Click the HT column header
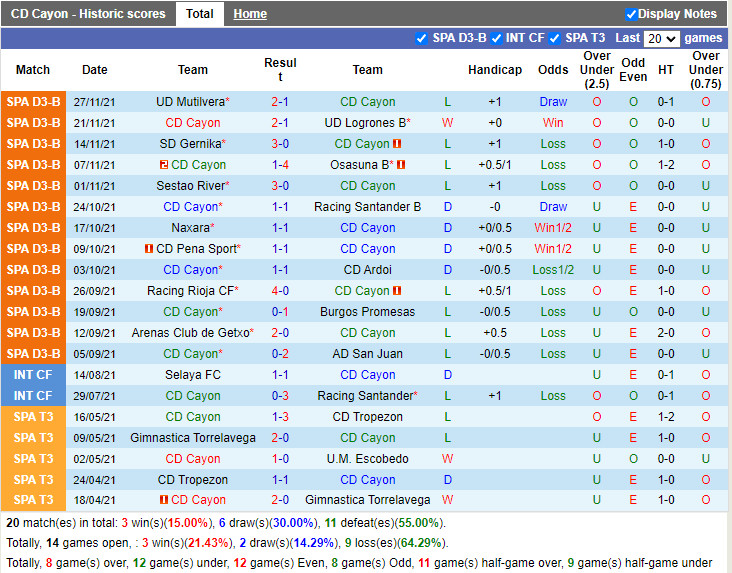Viewport: 732px width, 573px height. click(x=666, y=70)
